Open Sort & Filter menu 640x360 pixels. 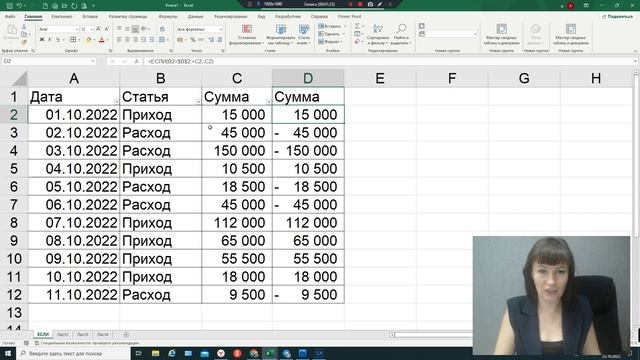click(378, 34)
